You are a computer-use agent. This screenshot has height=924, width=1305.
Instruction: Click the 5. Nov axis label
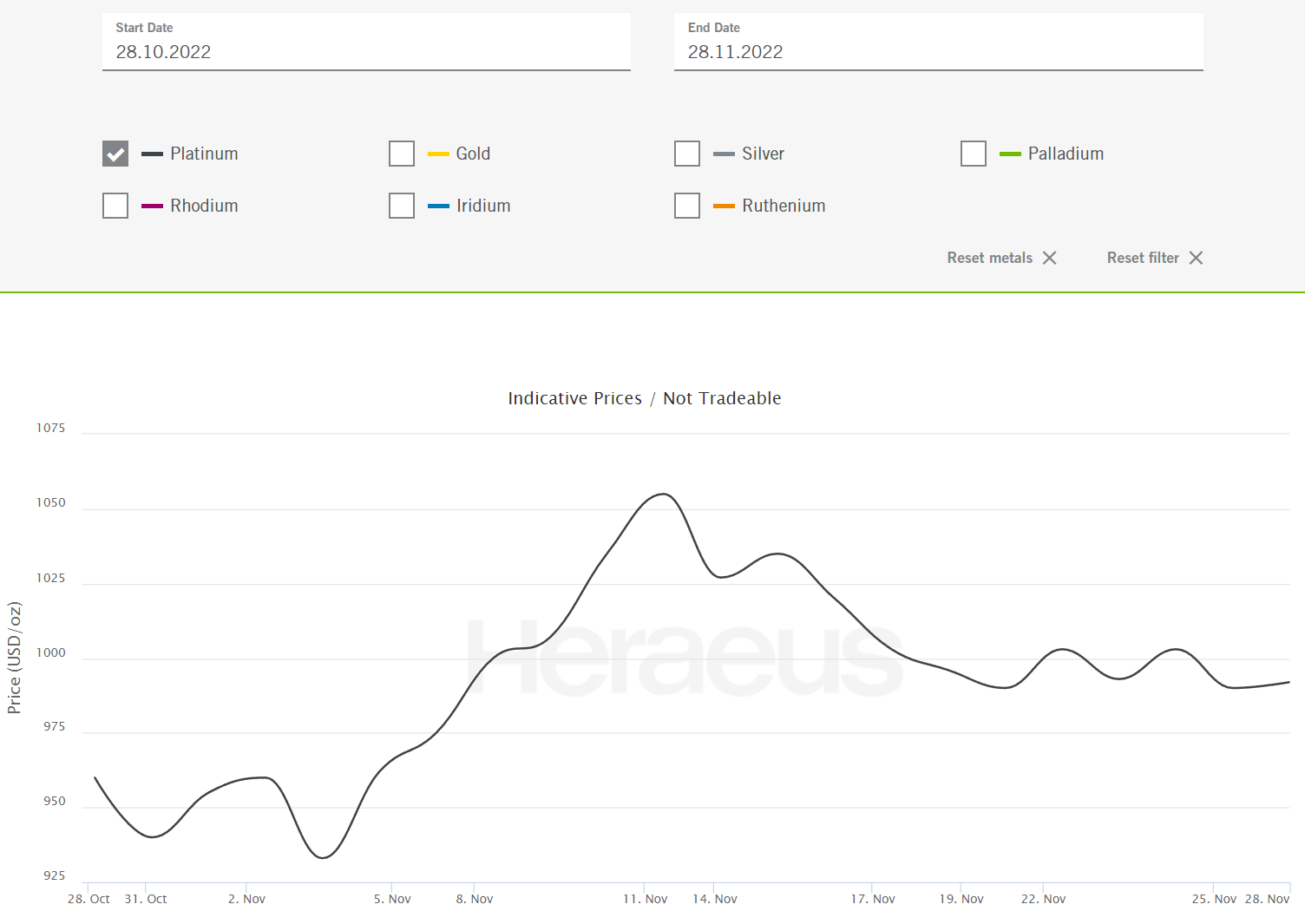coord(392,899)
